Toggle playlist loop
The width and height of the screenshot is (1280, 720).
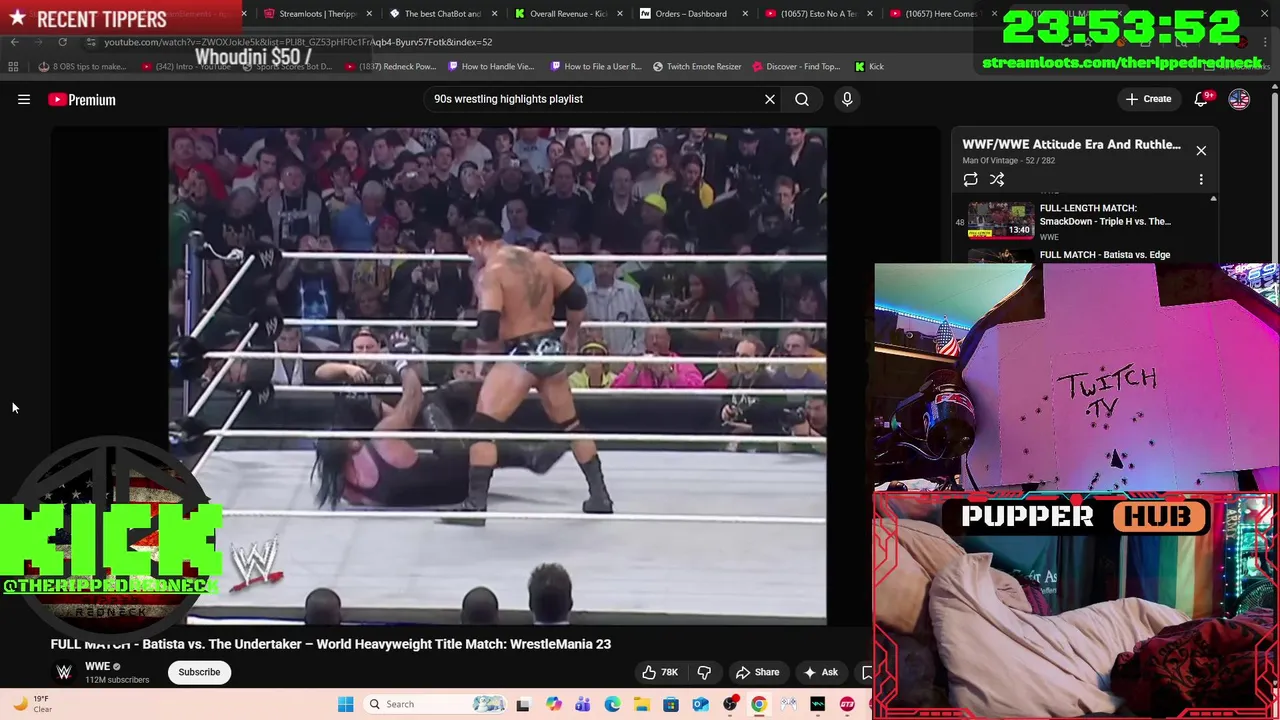tap(970, 179)
